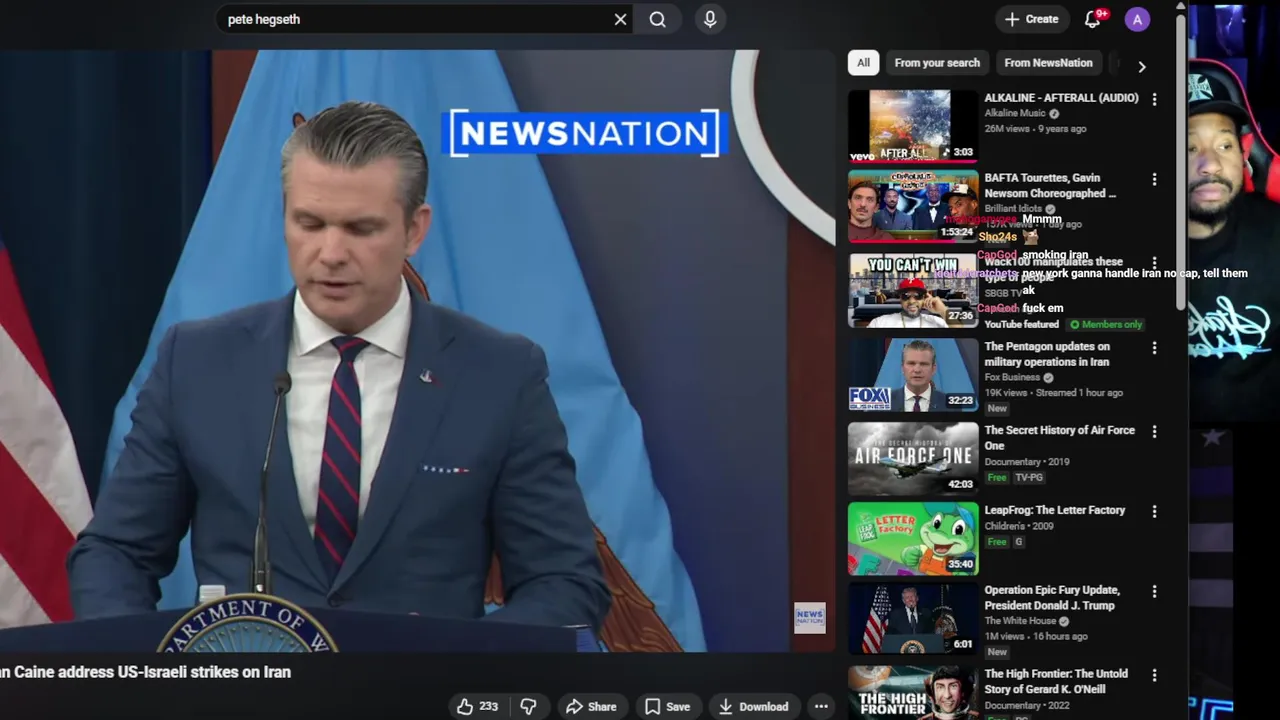Visit the Fox Business channel
Image resolution: width=1280 pixels, height=720 pixels.
[x=1012, y=378]
